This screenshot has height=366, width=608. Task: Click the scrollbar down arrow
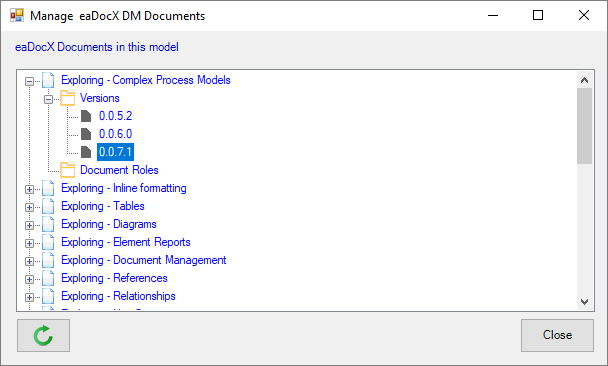point(584,302)
